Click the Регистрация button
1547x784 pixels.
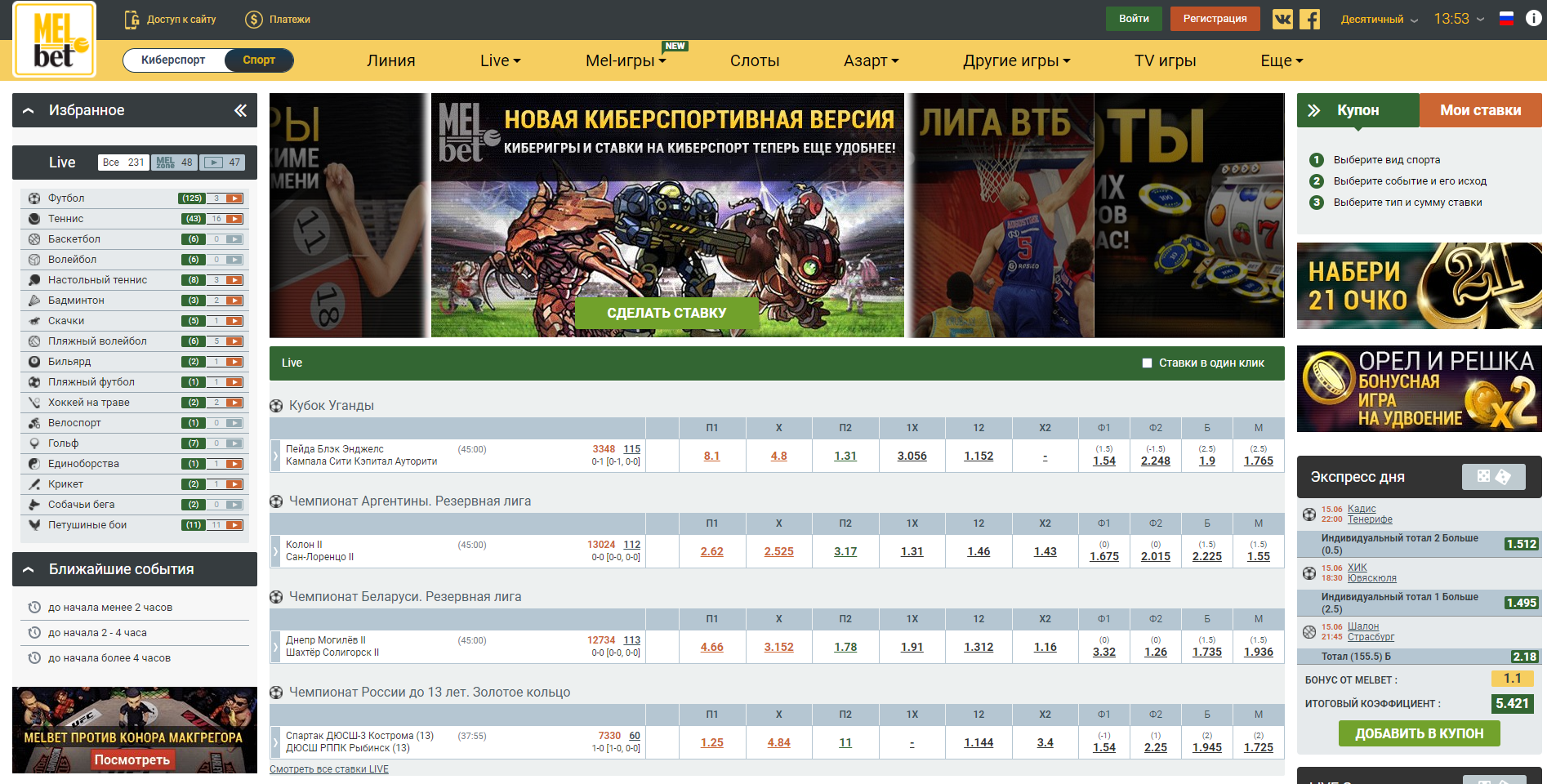(1215, 19)
